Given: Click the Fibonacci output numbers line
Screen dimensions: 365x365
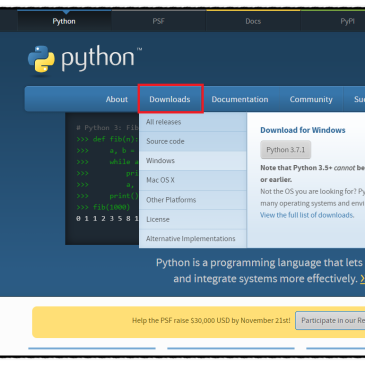Looking at the screenshot, I should [107, 219].
